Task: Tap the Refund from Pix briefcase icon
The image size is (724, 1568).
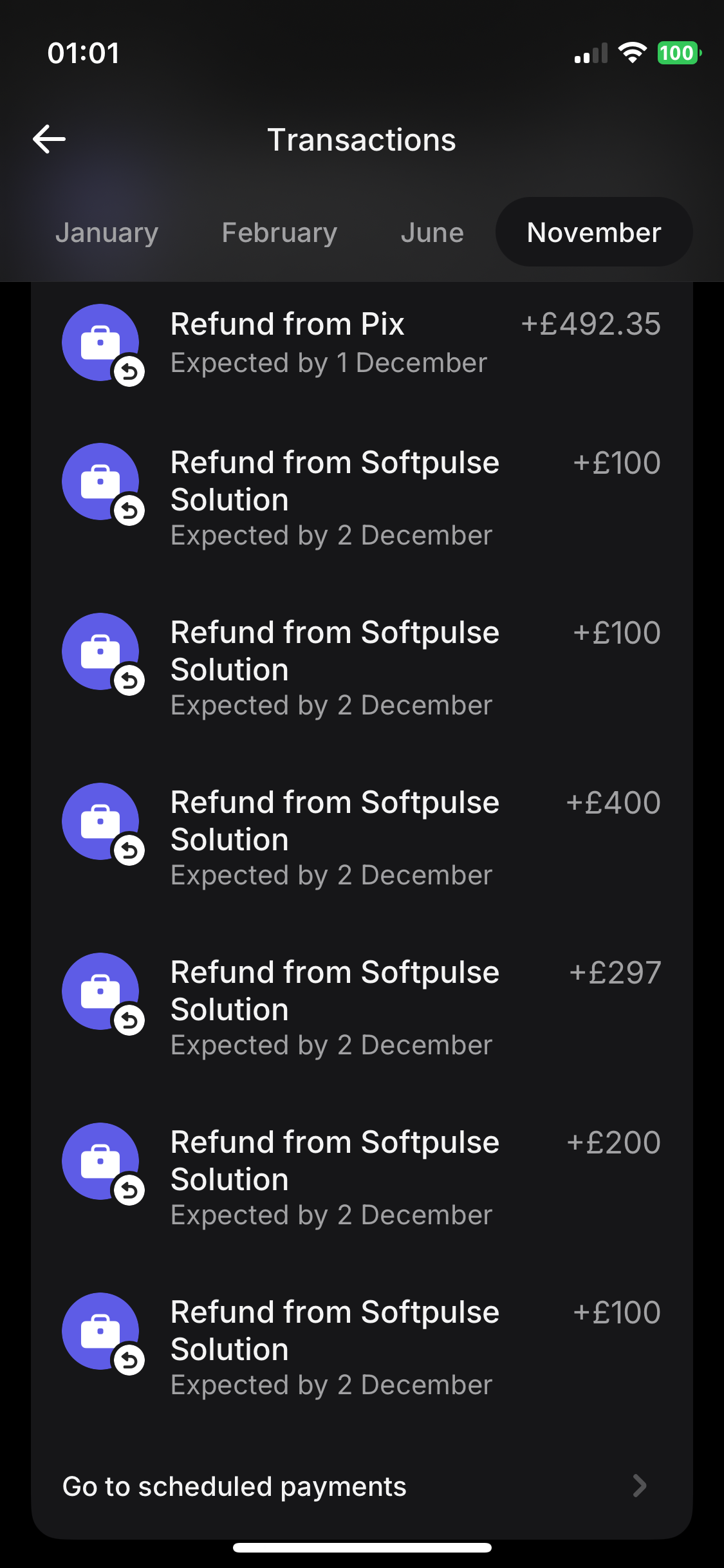Action: tap(100, 342)
